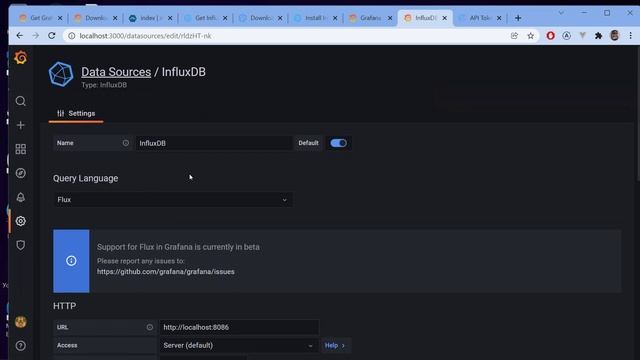Close the Get Grafana browser tab

pyautogui.click(x=60, y=18)
